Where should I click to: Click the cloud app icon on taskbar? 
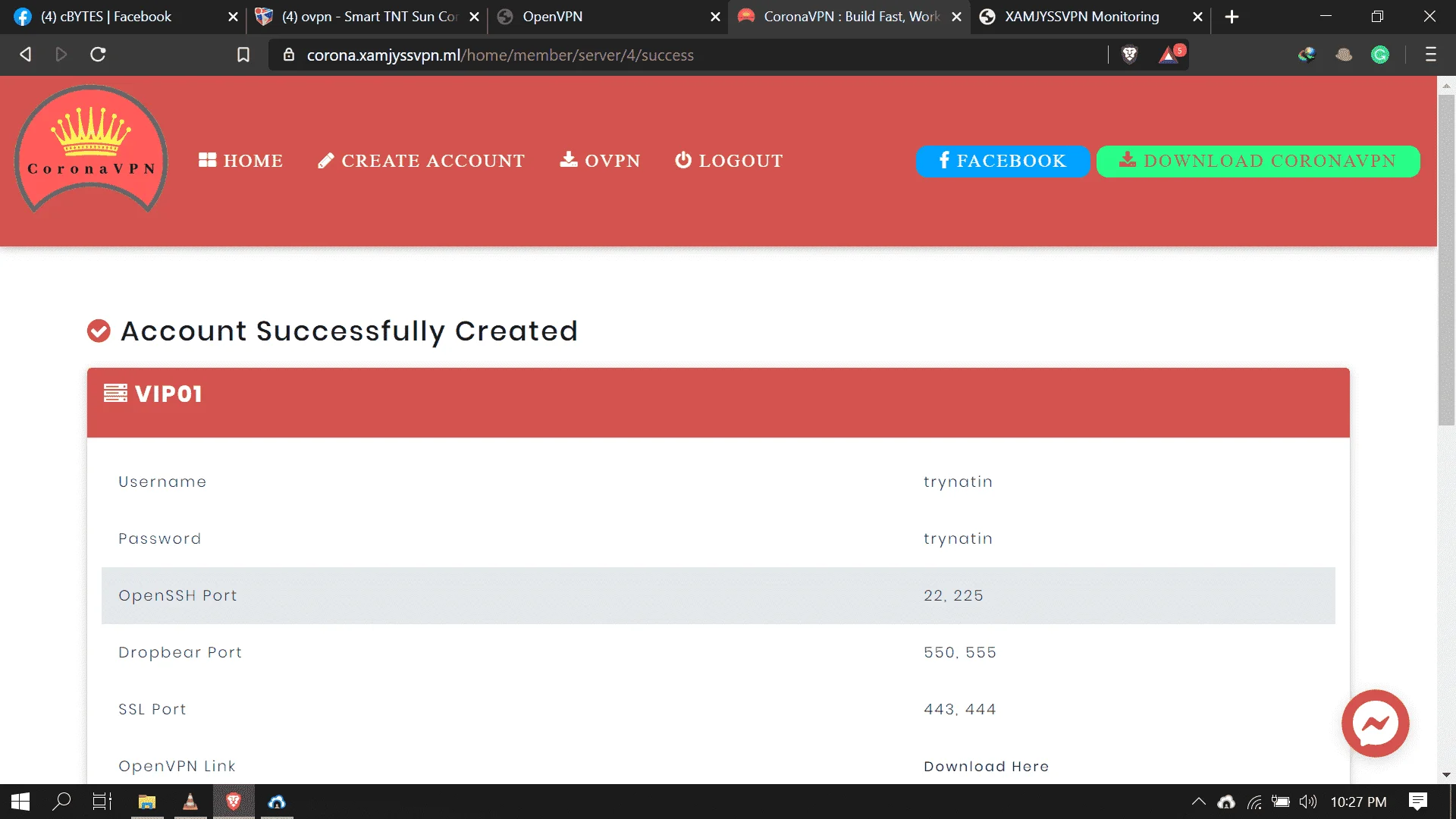[x=277, y=802]
